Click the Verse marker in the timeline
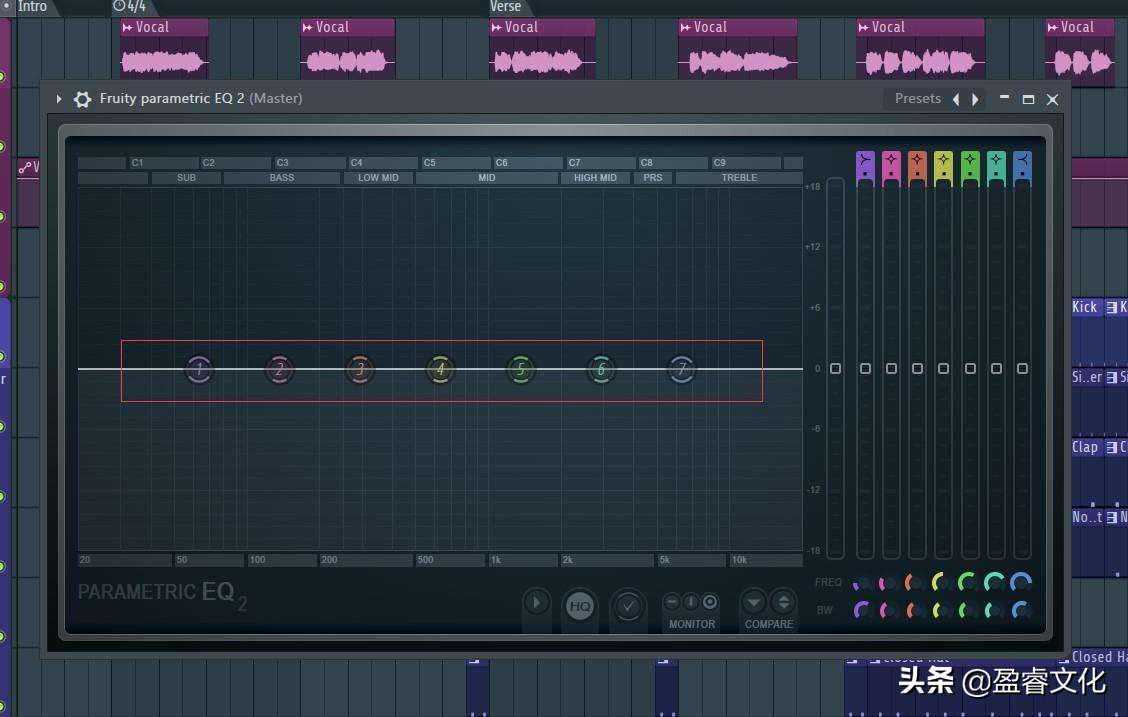This screenshot has width=1128, height=717. click(506, 7)
